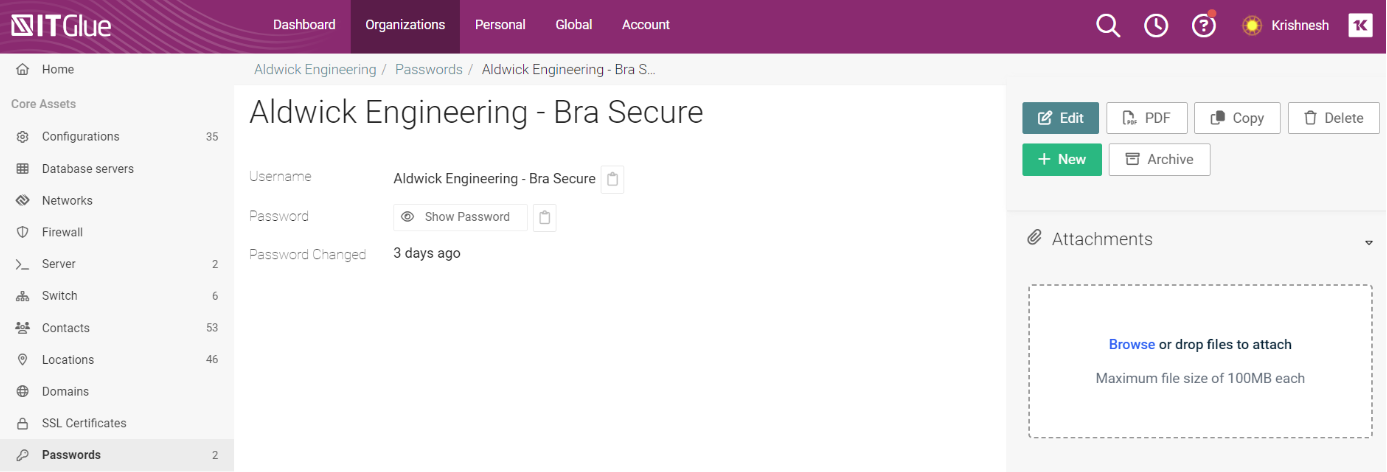Export the entry with PDF button
The width and height of the screenshot is (1387, 472).
(1146, 118)
